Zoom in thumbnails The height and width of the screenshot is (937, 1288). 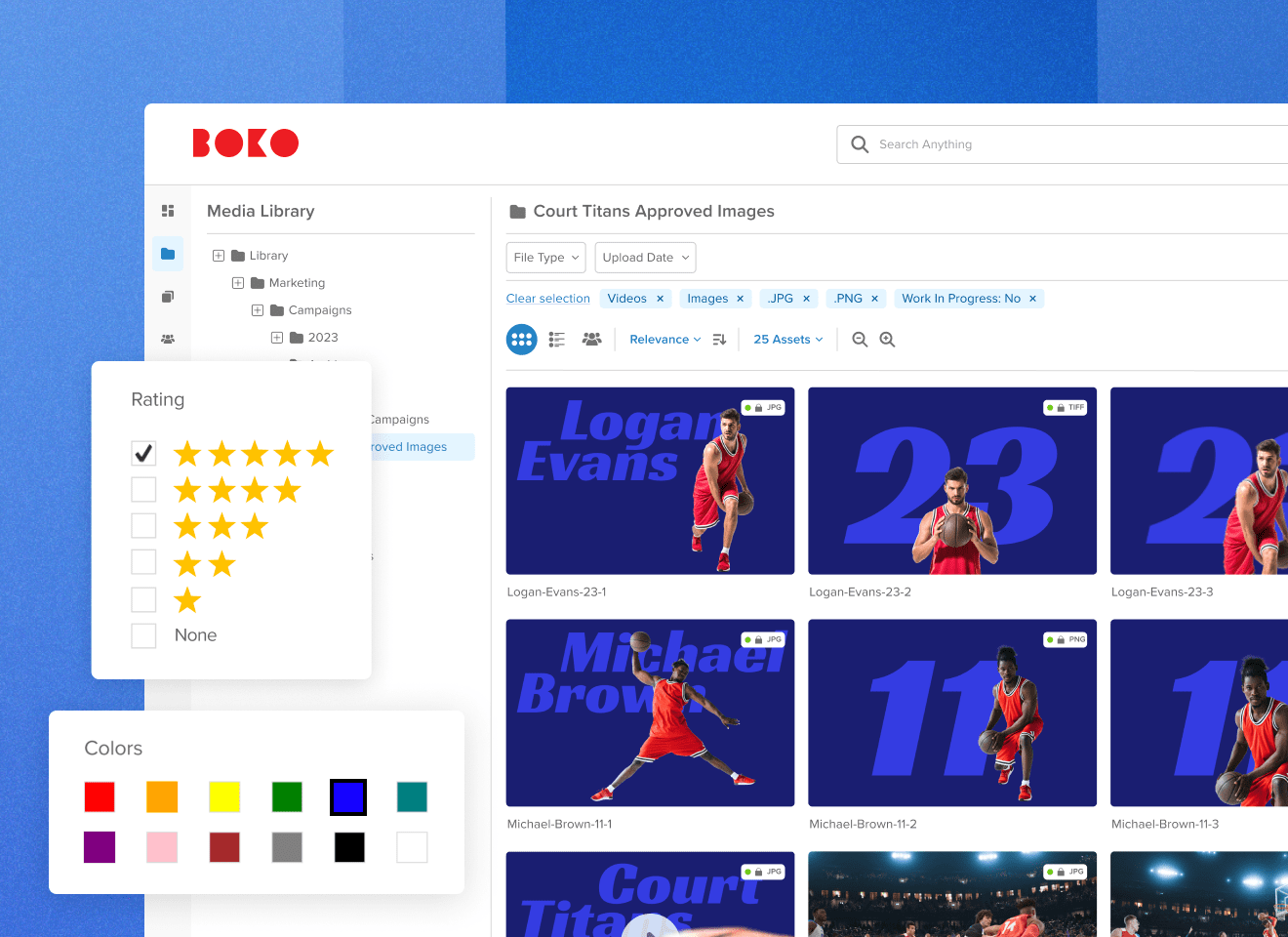887,340
